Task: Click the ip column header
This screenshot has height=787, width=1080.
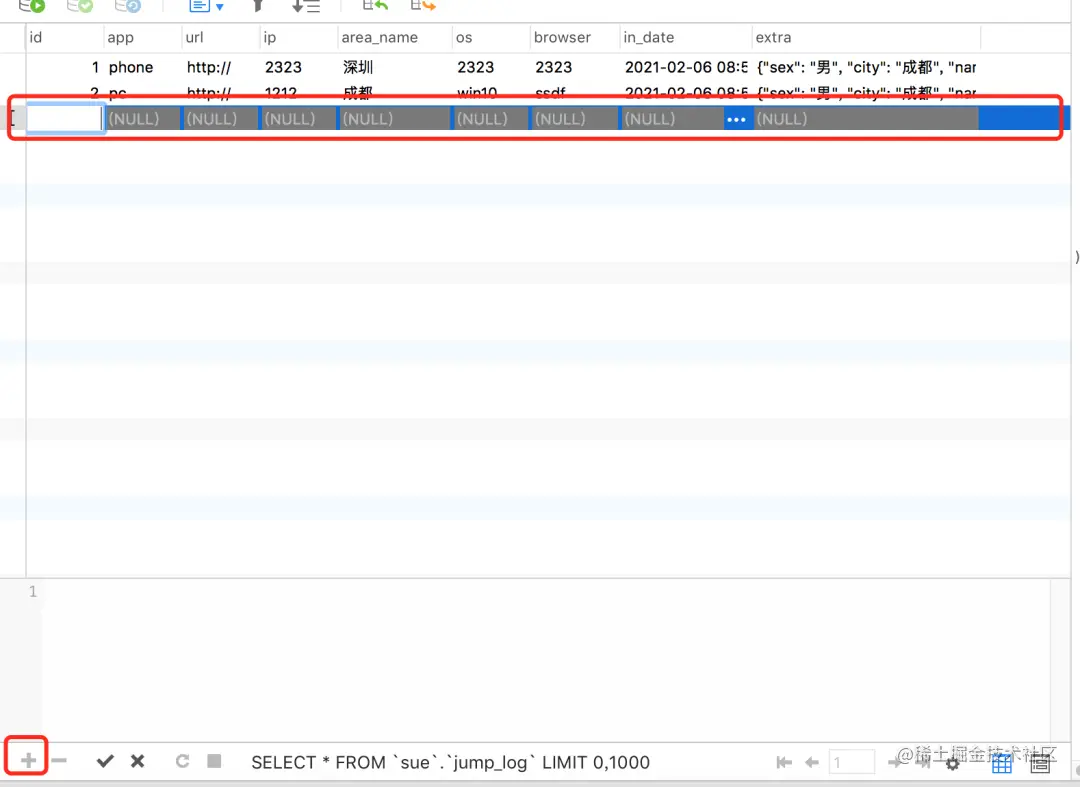Action: click(x=299, y=37)
